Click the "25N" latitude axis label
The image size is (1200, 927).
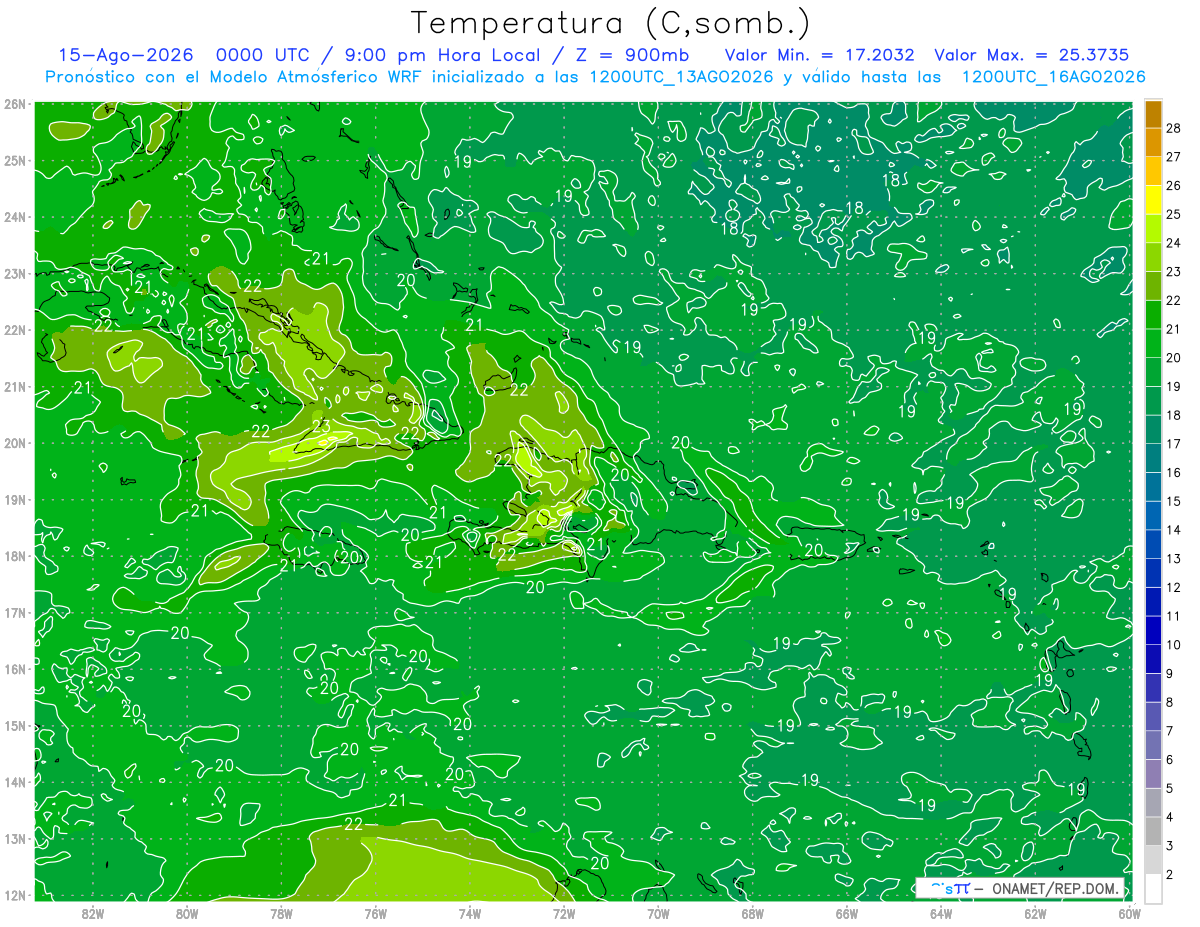coord(15,161)
